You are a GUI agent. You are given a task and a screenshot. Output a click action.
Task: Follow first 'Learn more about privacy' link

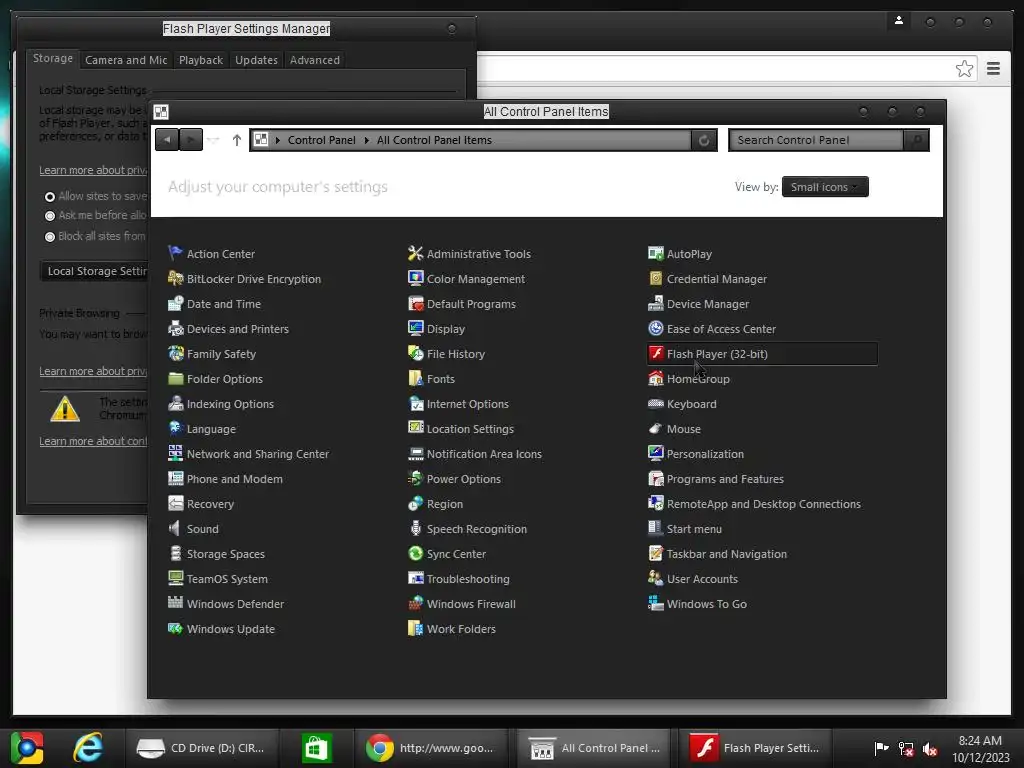[x=93, y=170]
